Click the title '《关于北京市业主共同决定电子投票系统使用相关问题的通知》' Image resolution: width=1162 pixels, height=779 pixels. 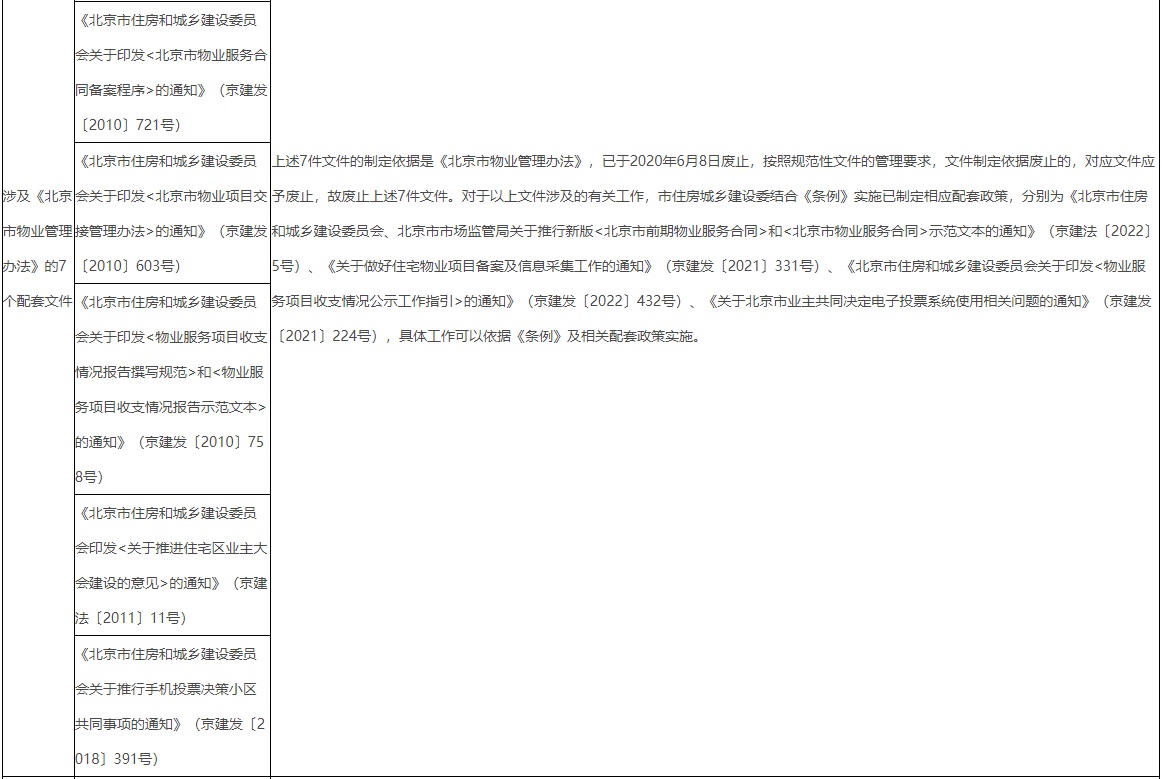click(900, 300)
